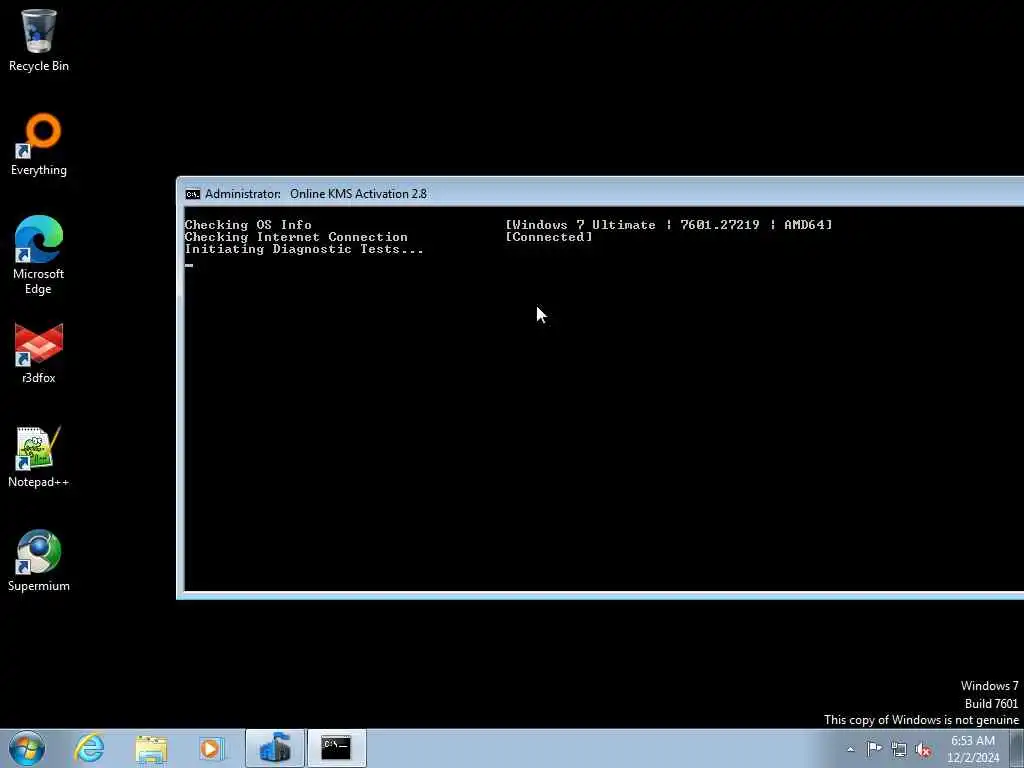Select the Microsoft Edge desktop shortcut
The height and width of the screenshot is (768, 1024).
39,255
